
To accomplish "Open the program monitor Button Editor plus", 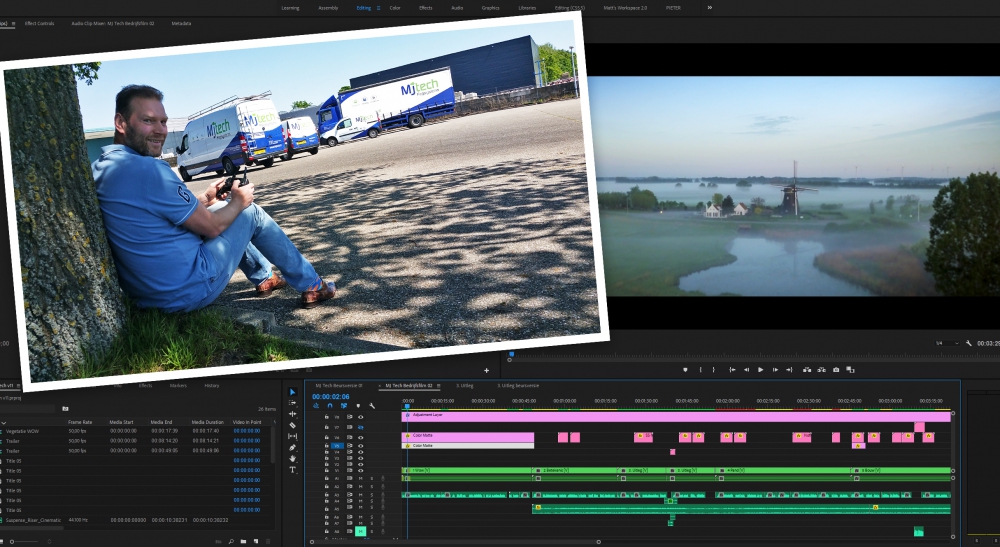I will (x=487, y=370).
